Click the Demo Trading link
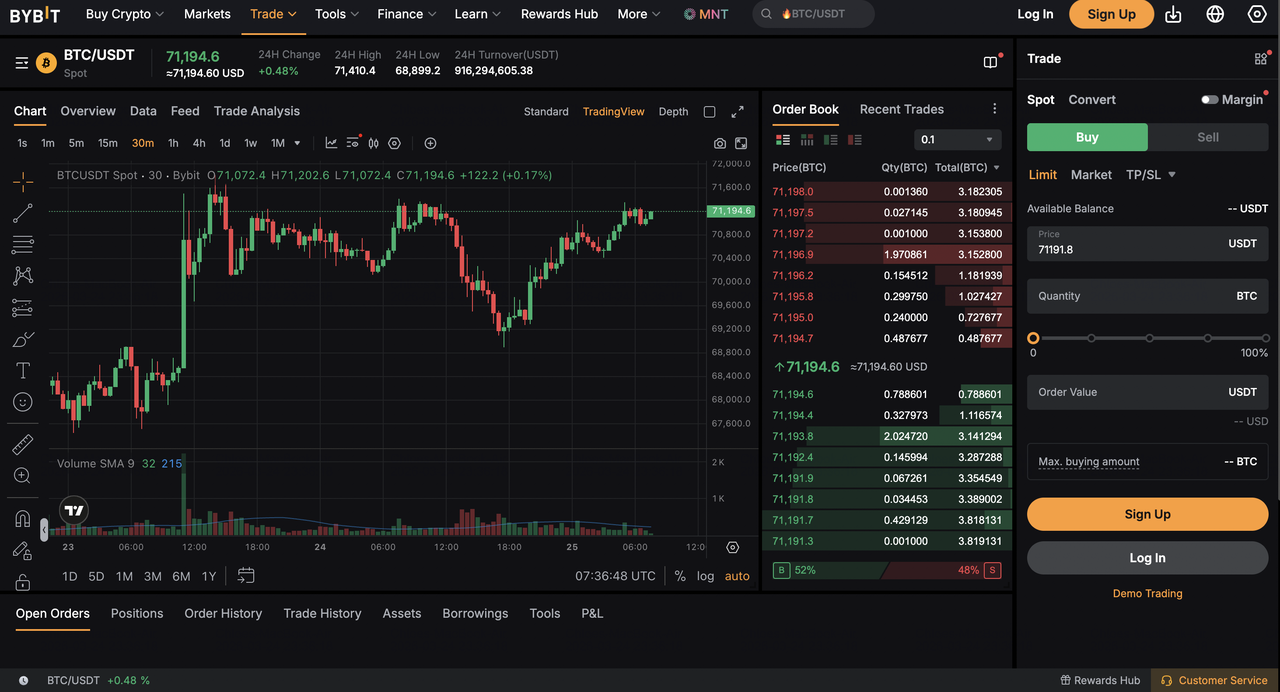 pos(1147,593)
